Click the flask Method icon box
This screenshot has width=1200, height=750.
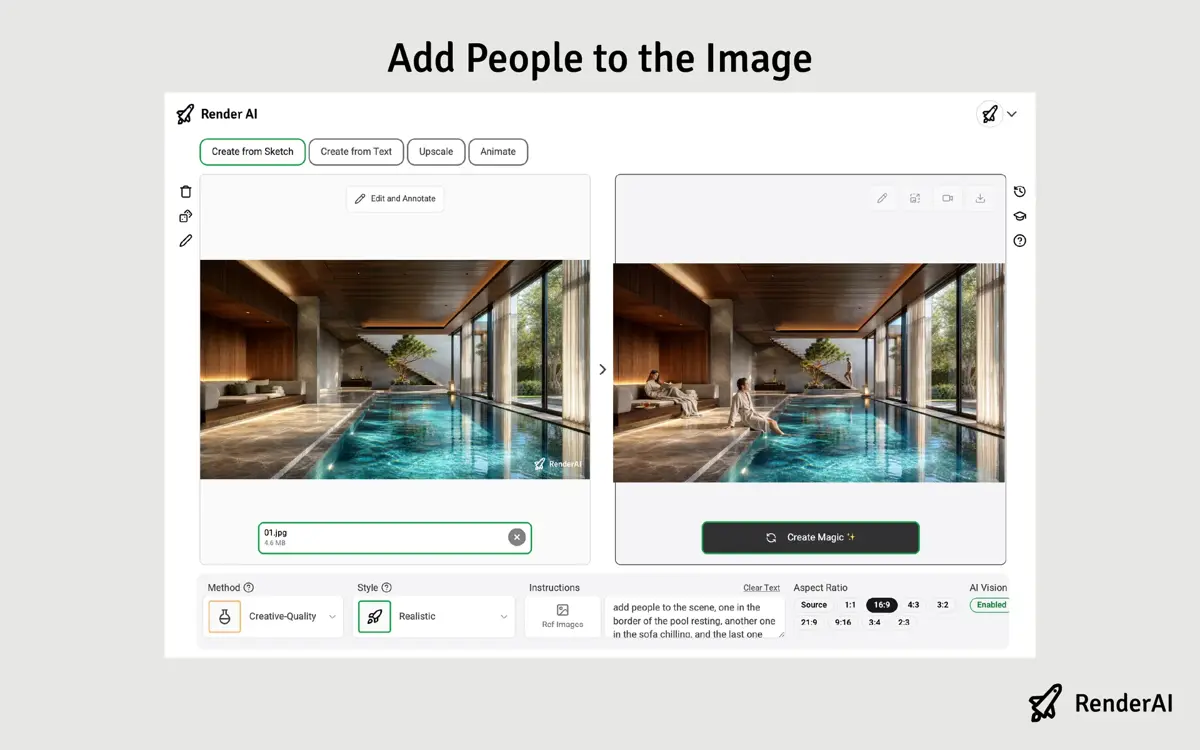pyautogui.click(x=225, y=616)
